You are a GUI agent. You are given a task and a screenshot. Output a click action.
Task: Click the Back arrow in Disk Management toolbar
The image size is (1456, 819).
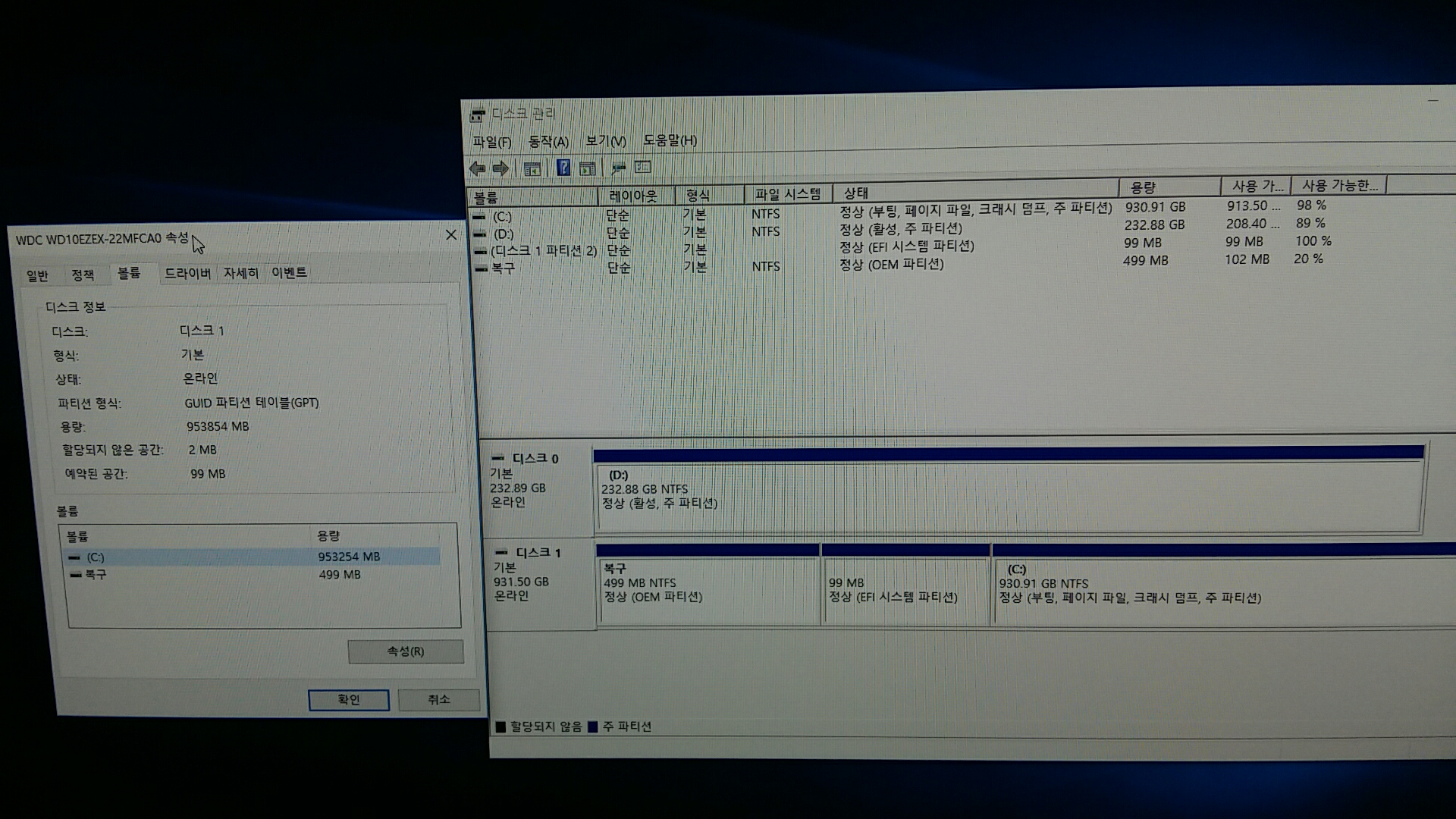tap(477, 168)
